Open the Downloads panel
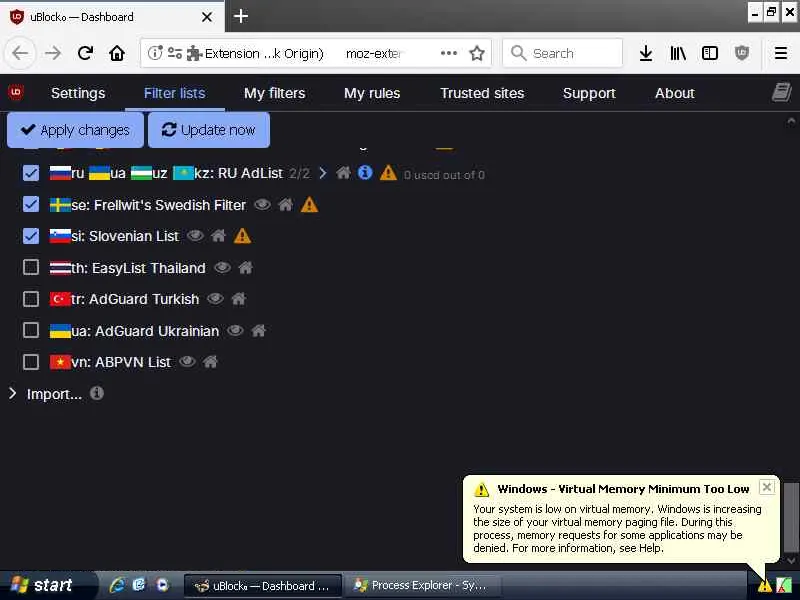 [645, 53]
